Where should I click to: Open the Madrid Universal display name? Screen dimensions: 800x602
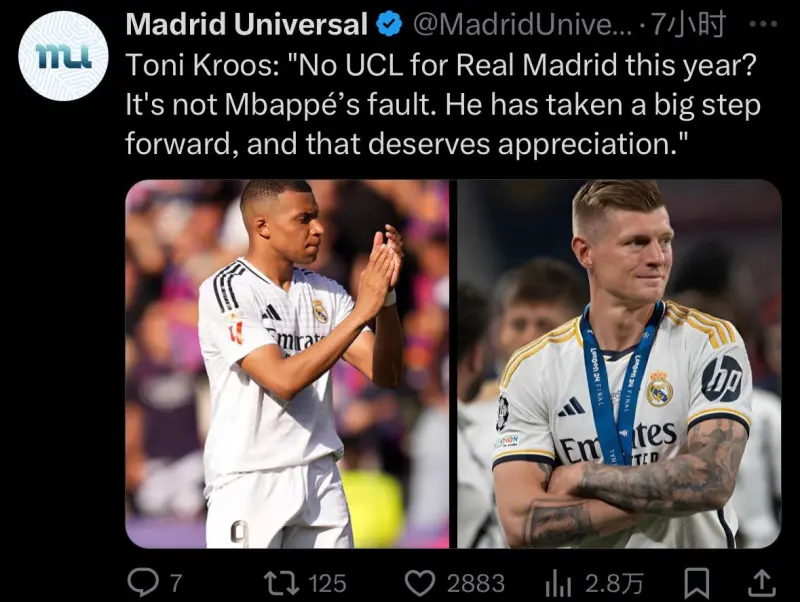246,24
